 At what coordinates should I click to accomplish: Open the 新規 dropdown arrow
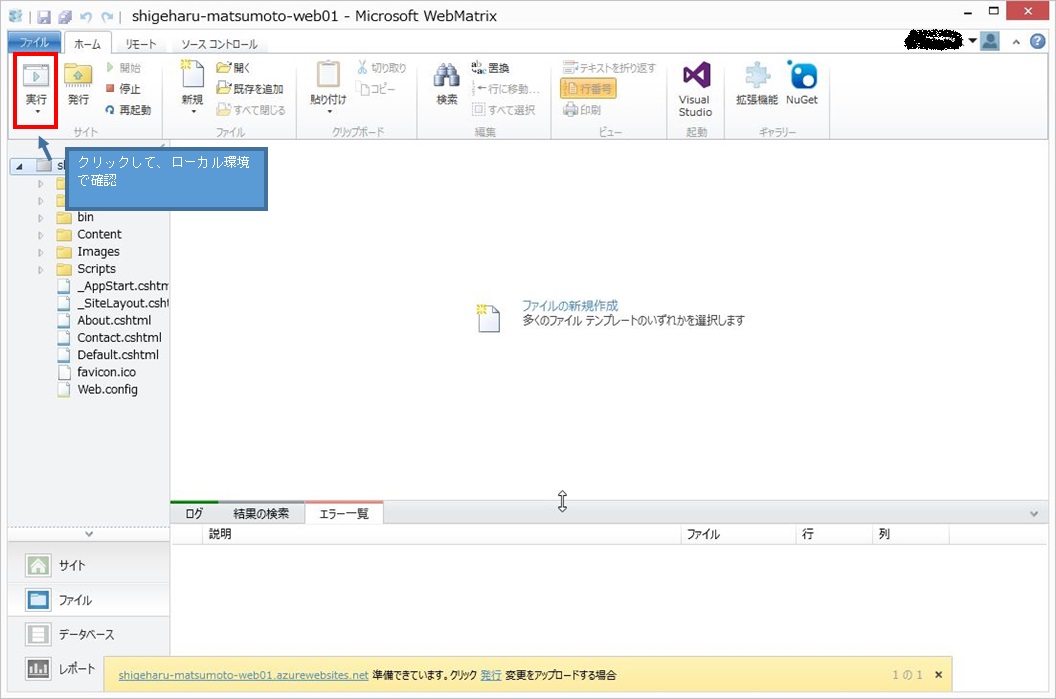(x=193, y=111)
